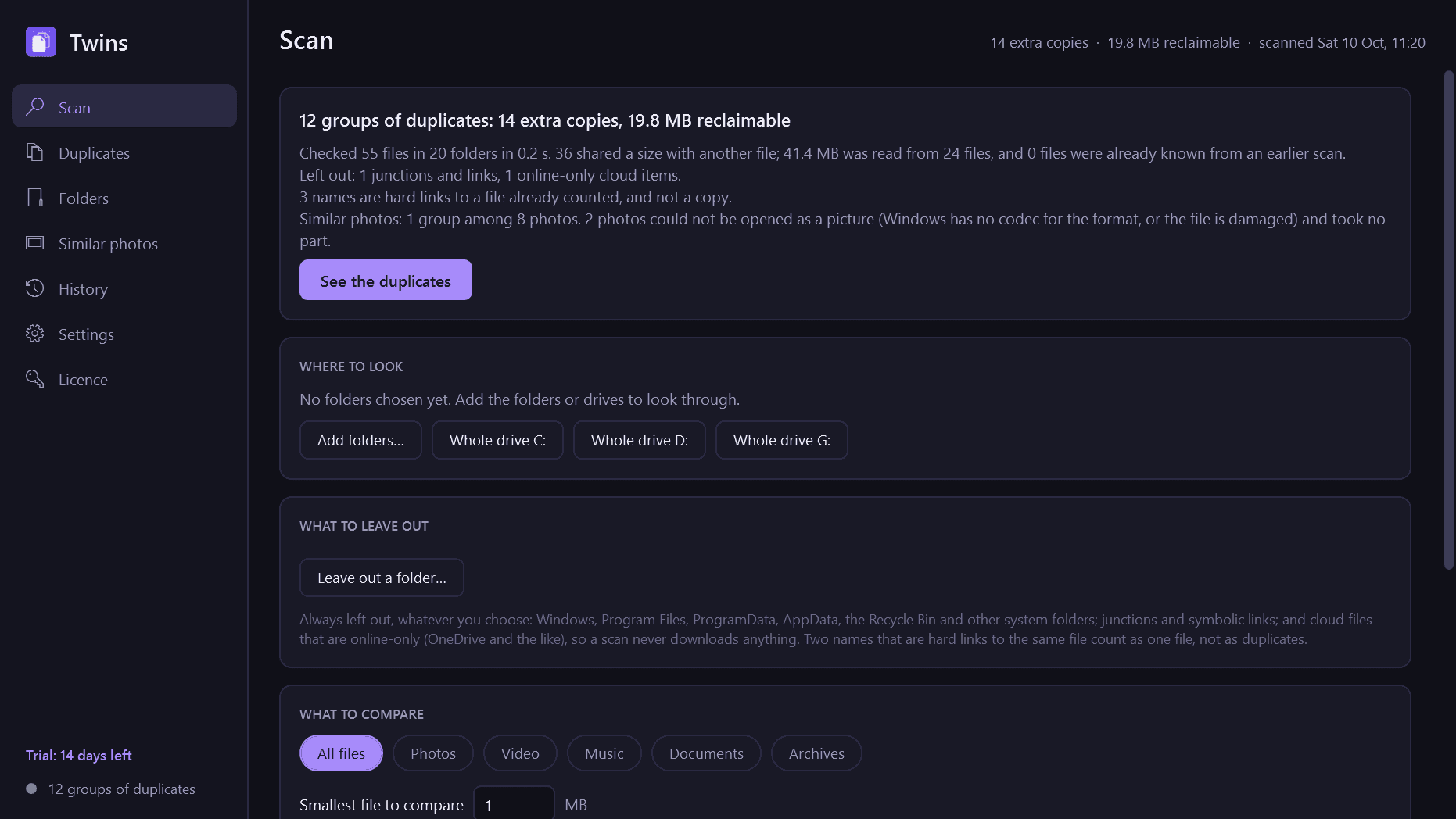Screen dimensions: 1456x819
Task: Select the Music filter chip
Action: (604, 753)
